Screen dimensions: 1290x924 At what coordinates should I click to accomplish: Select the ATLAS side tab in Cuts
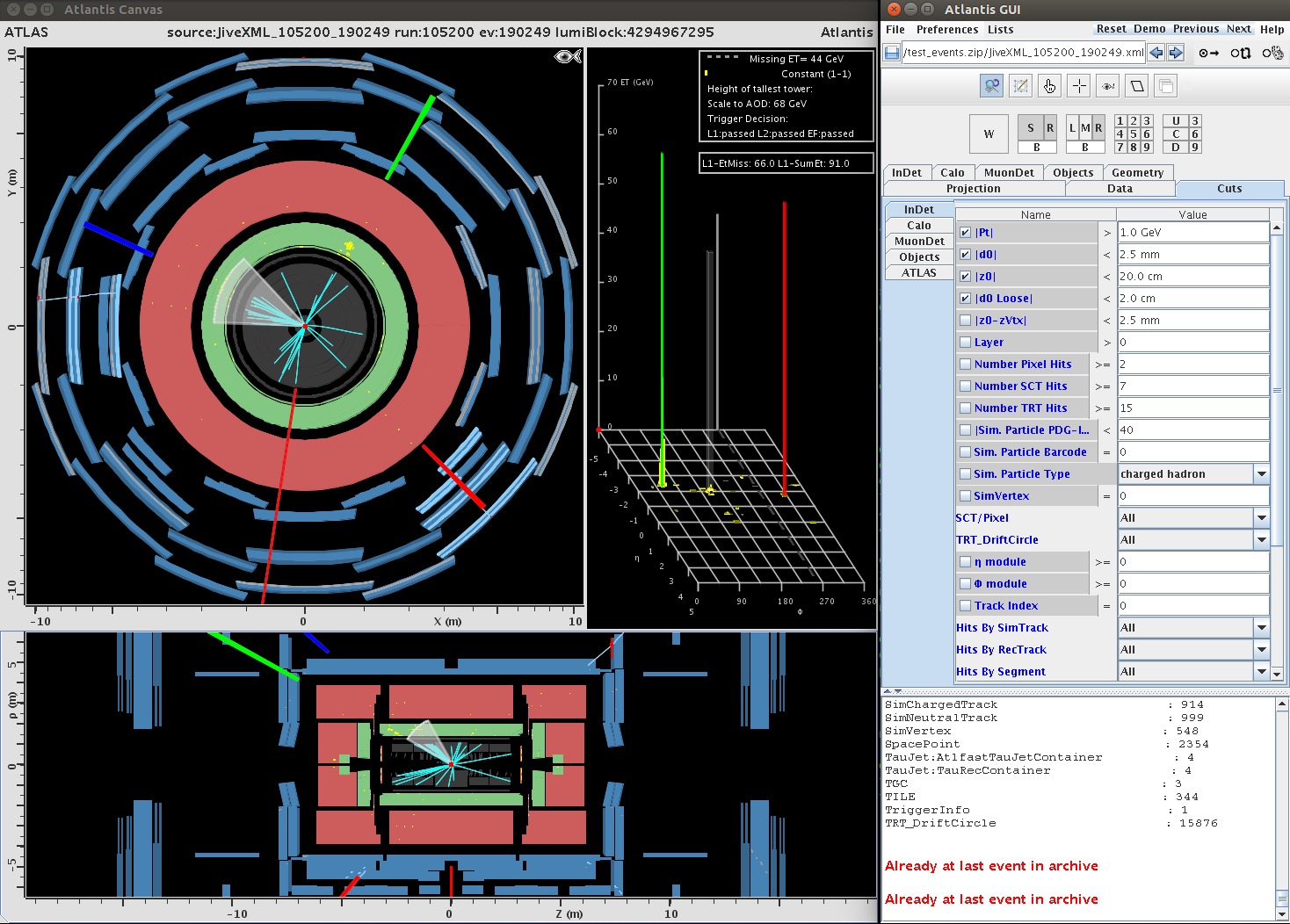click(919, 273)
